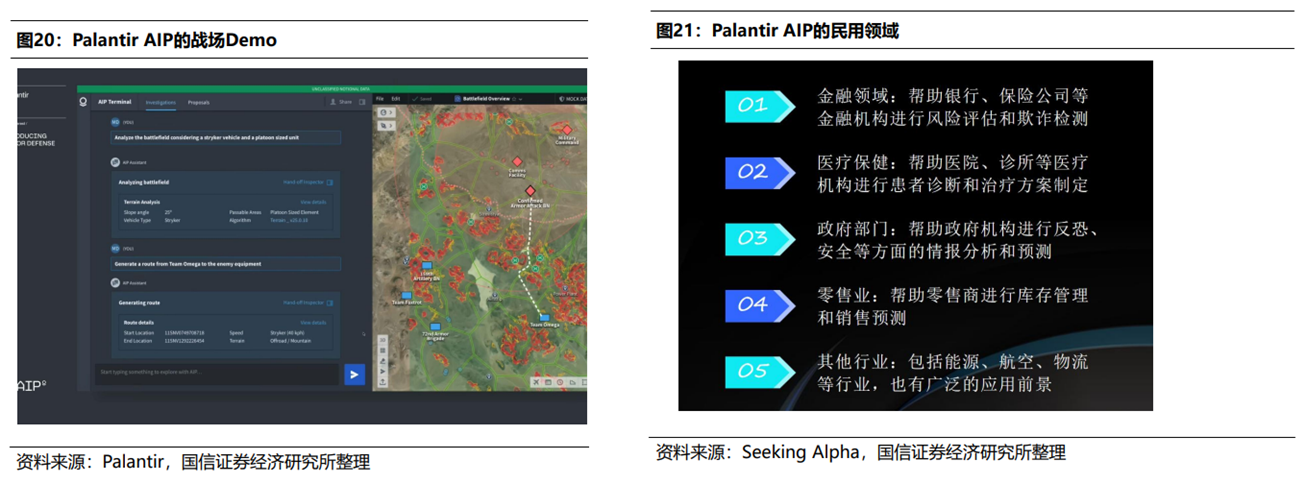Image resolution: width=1306 pixels, height=484 pixels.
Task: Click the 'Generating route' card heading
Action: click(x=139, y=303)
